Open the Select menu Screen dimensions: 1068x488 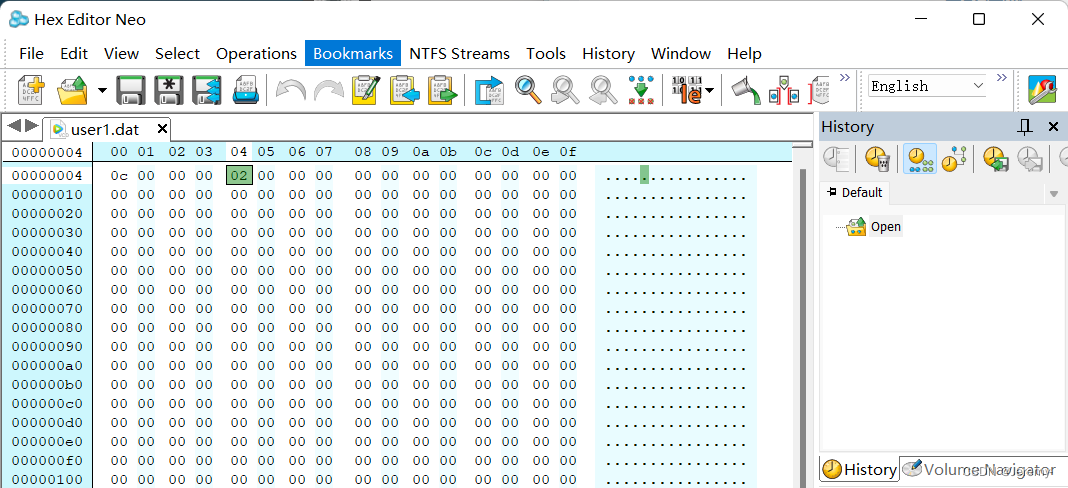[177, 54]
